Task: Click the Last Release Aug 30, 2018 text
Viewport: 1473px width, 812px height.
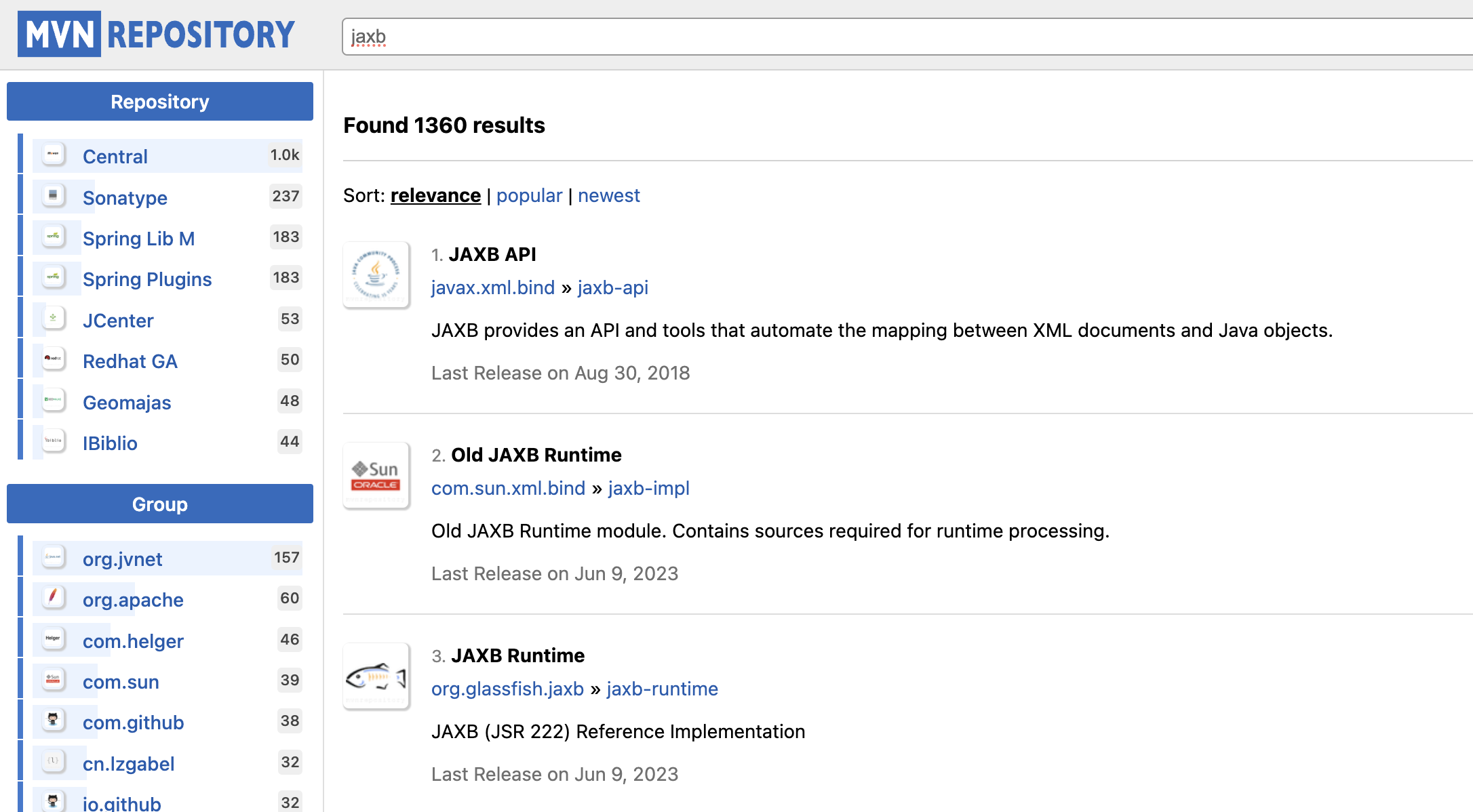Action: pos(561,373)
